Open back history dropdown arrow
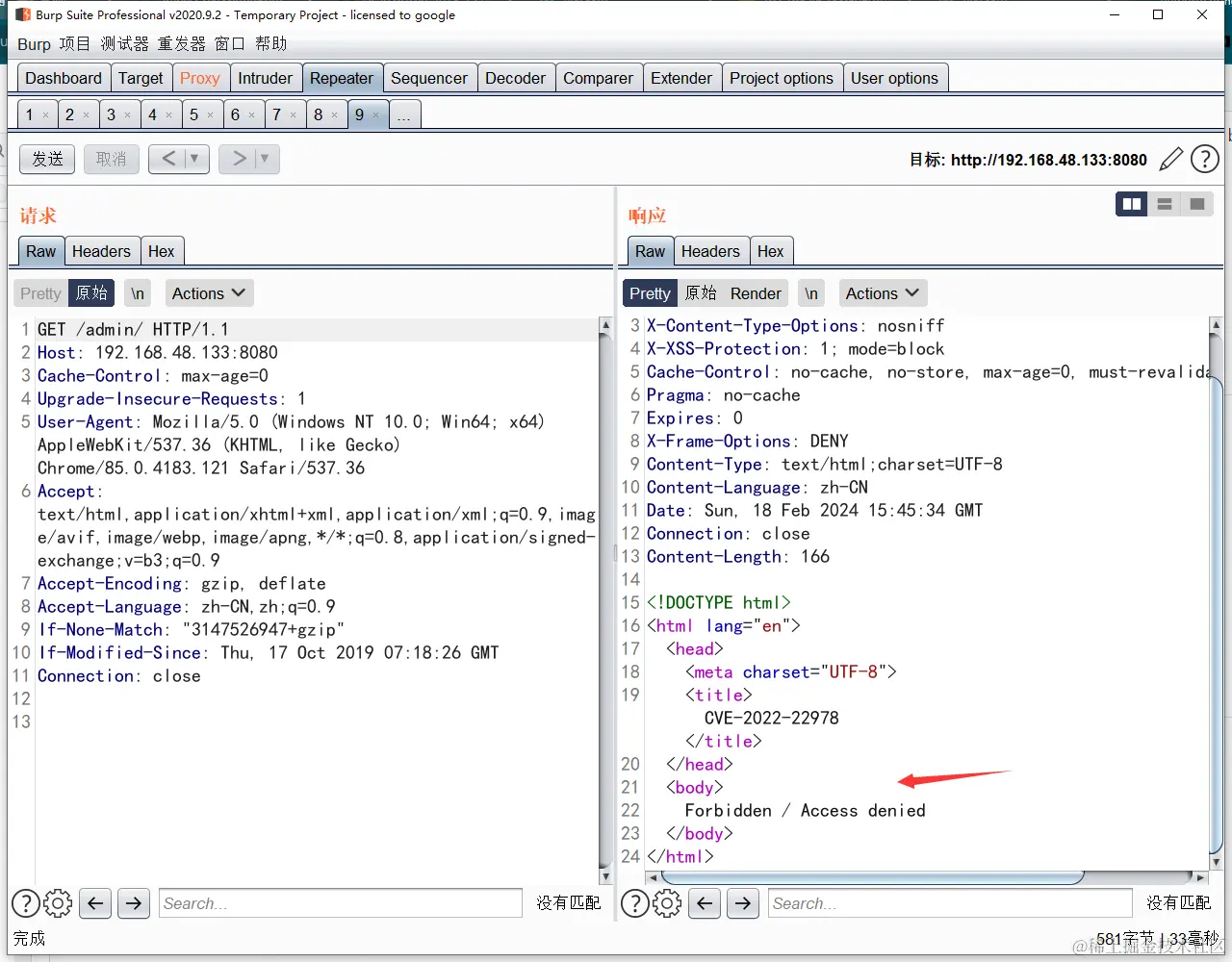Screen dimensions: 1232x962 [x=194, y=159]
